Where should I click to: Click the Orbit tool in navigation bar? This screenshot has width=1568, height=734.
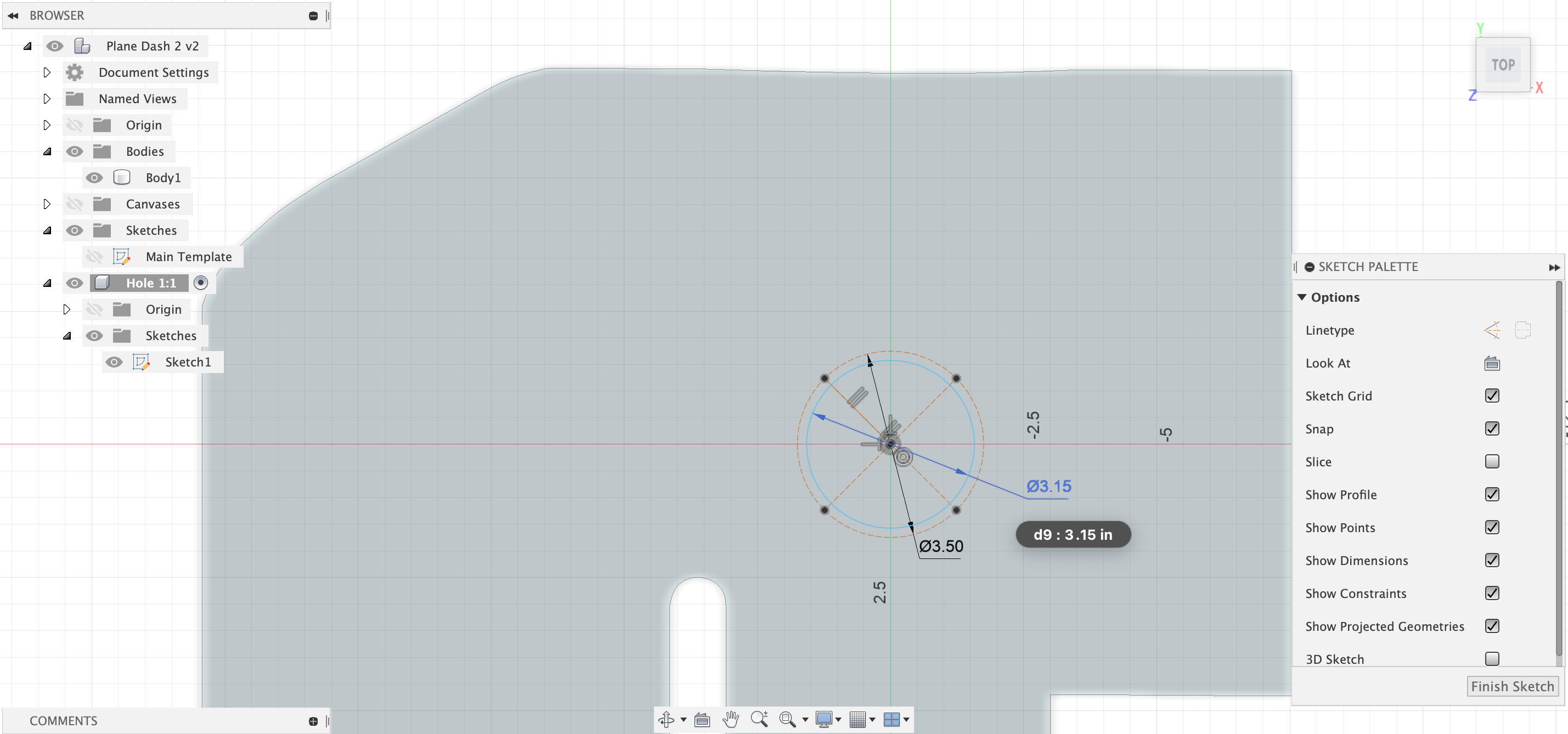click(x=666, y=719)
